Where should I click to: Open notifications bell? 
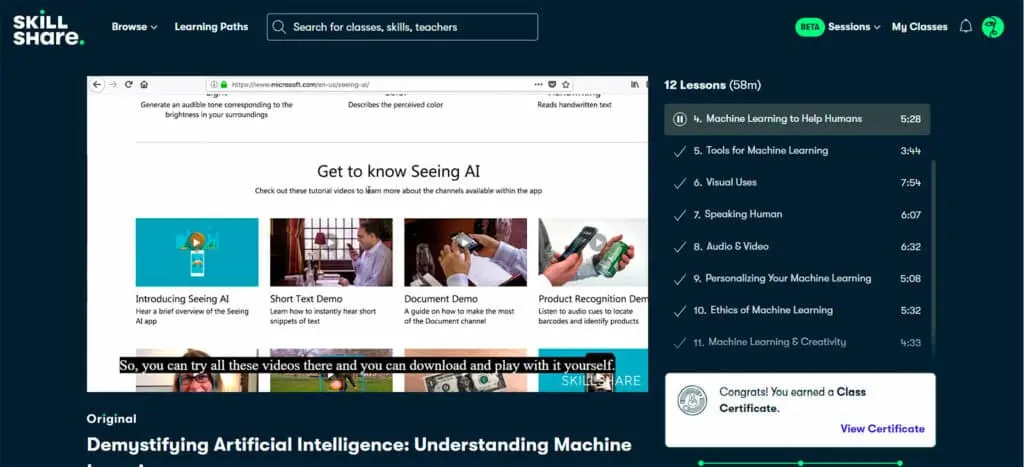(x=966, y=27)
